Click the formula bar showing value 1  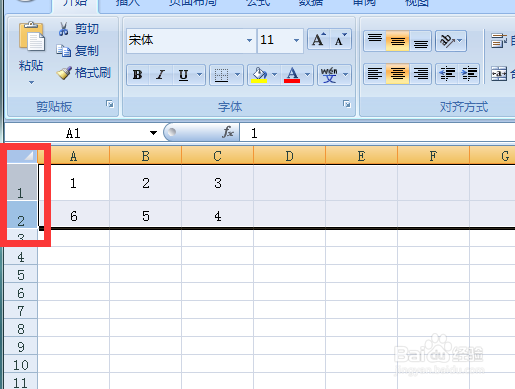click(x=378, y=133)
